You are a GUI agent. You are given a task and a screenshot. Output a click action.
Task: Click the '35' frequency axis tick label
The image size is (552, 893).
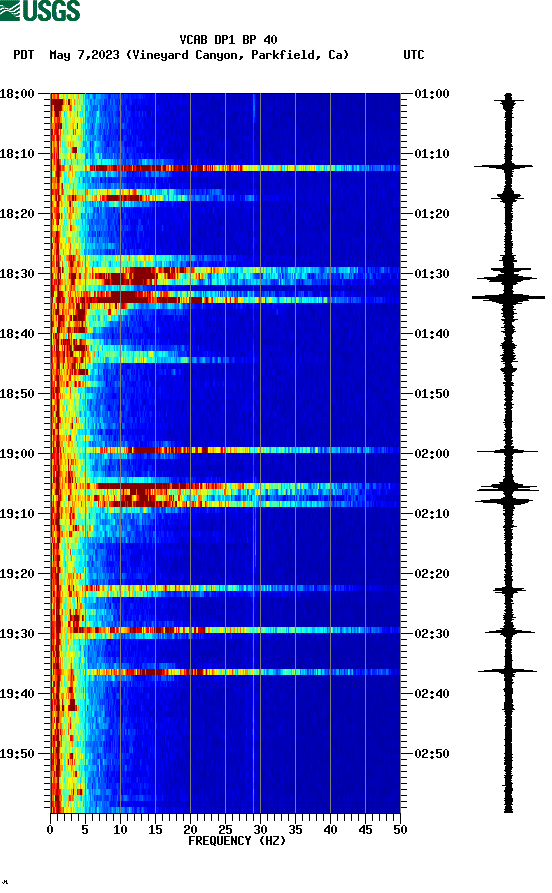[295, 830]
